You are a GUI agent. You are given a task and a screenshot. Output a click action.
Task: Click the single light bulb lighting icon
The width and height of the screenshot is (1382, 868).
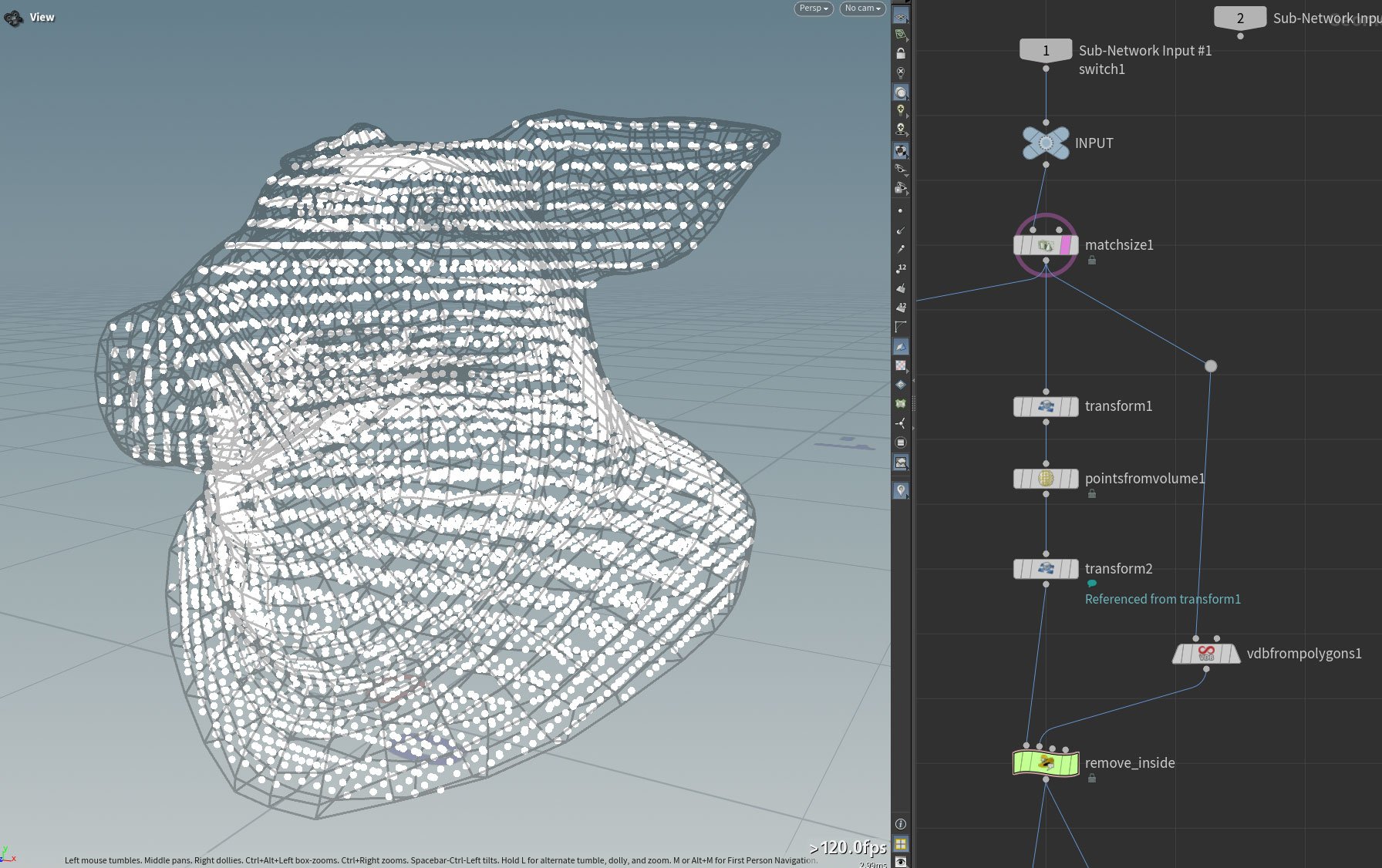901,111
